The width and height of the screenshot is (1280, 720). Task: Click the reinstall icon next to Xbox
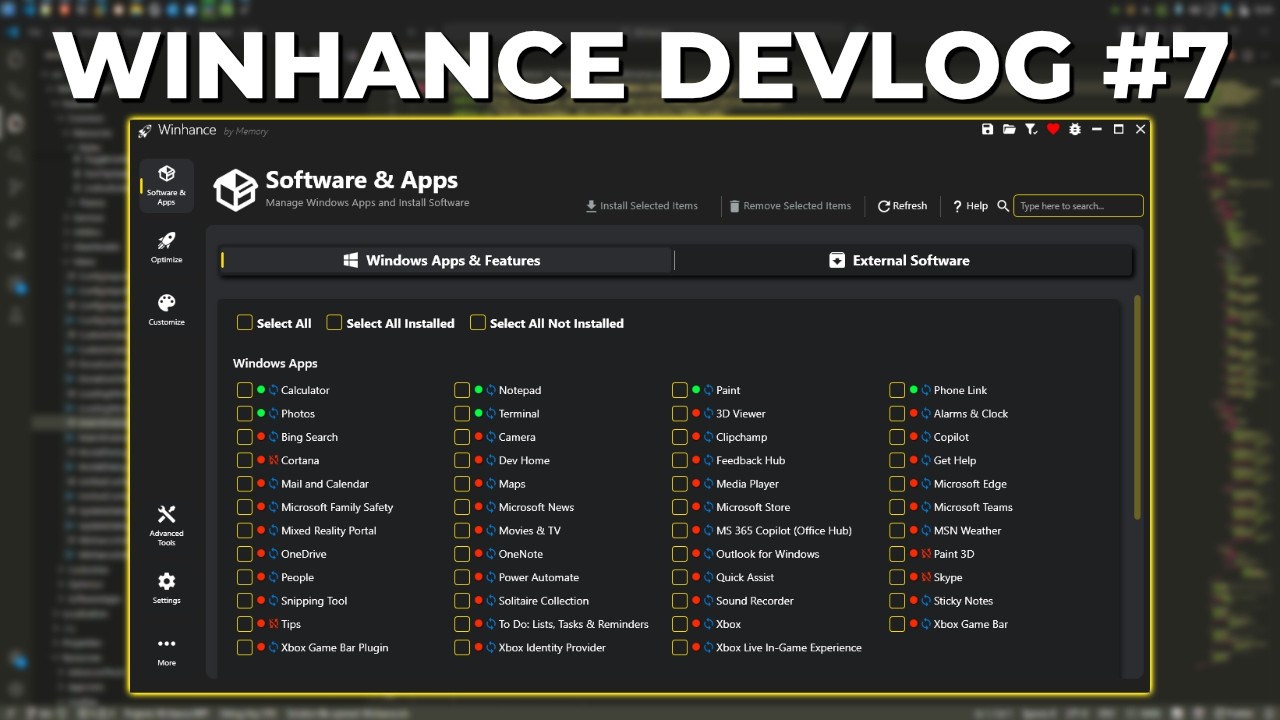[708, 624]
